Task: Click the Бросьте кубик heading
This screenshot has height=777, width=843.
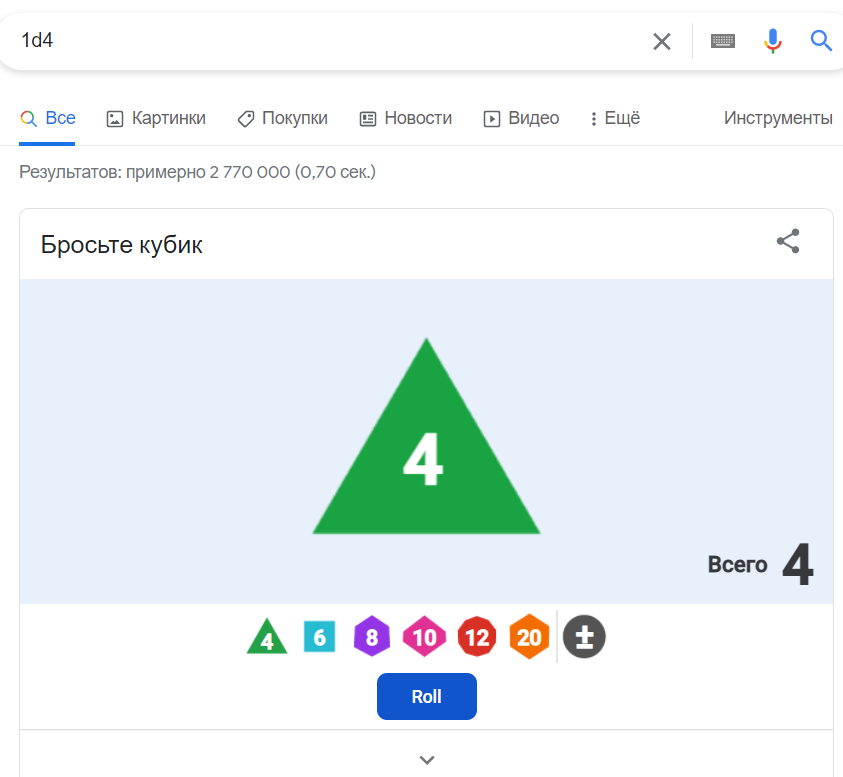Action: [122, 245]
